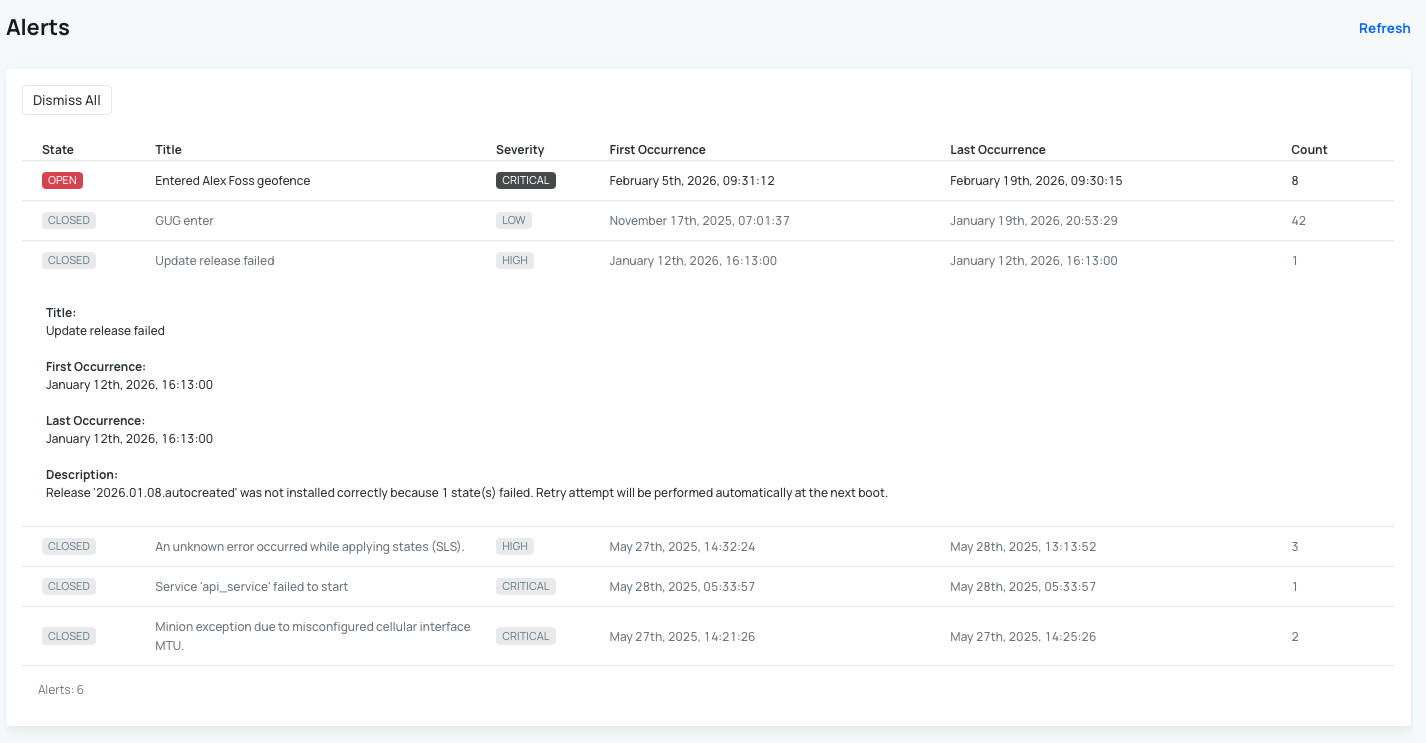Collapse the 'Update release failed' alert row
1426x743 pixels.
214,261
